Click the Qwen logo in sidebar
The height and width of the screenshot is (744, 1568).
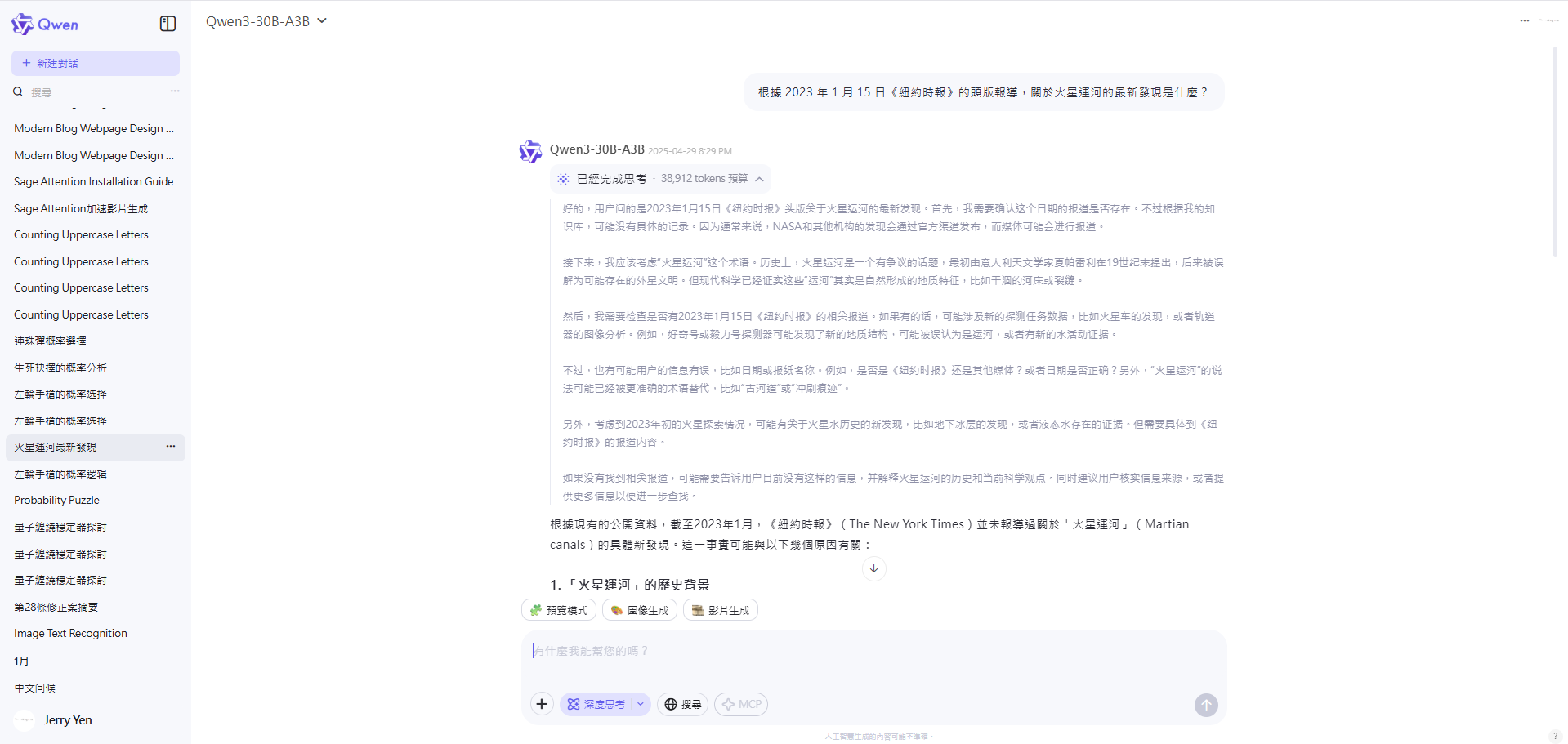click(45, 25)
